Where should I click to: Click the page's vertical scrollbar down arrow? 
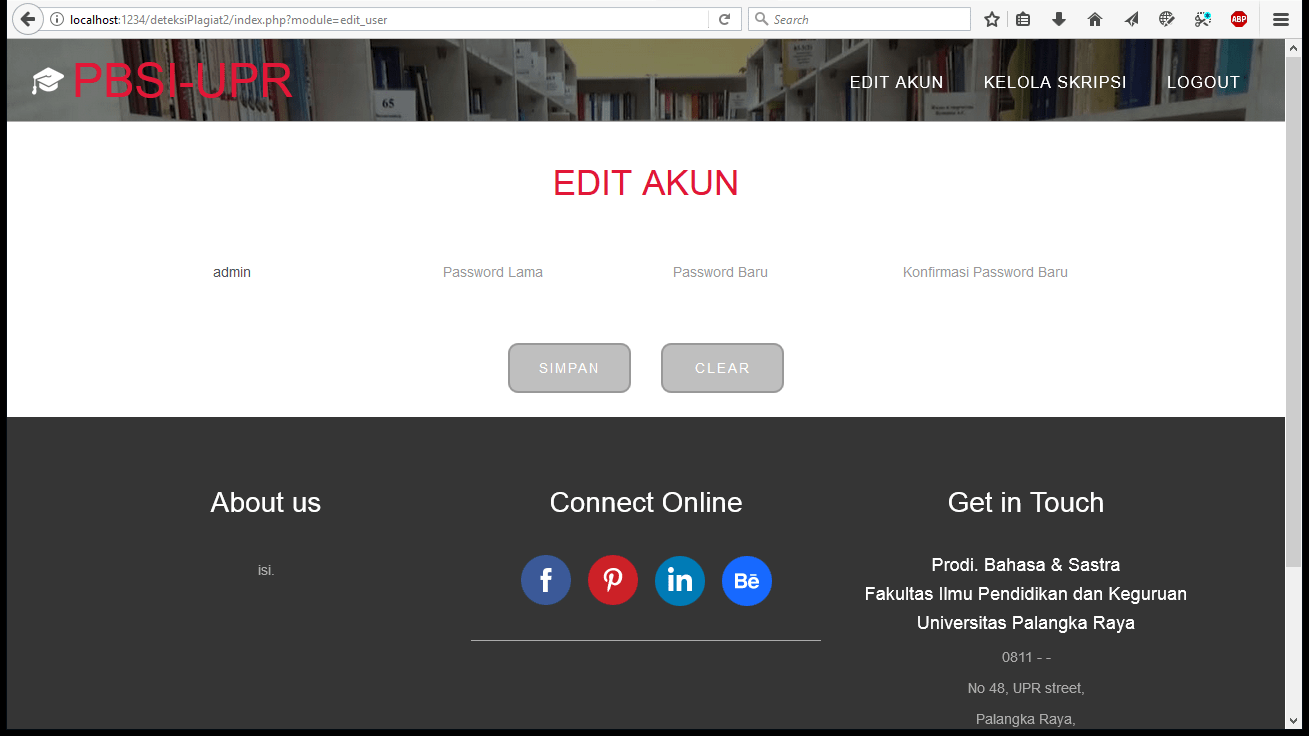[1293, 720]
